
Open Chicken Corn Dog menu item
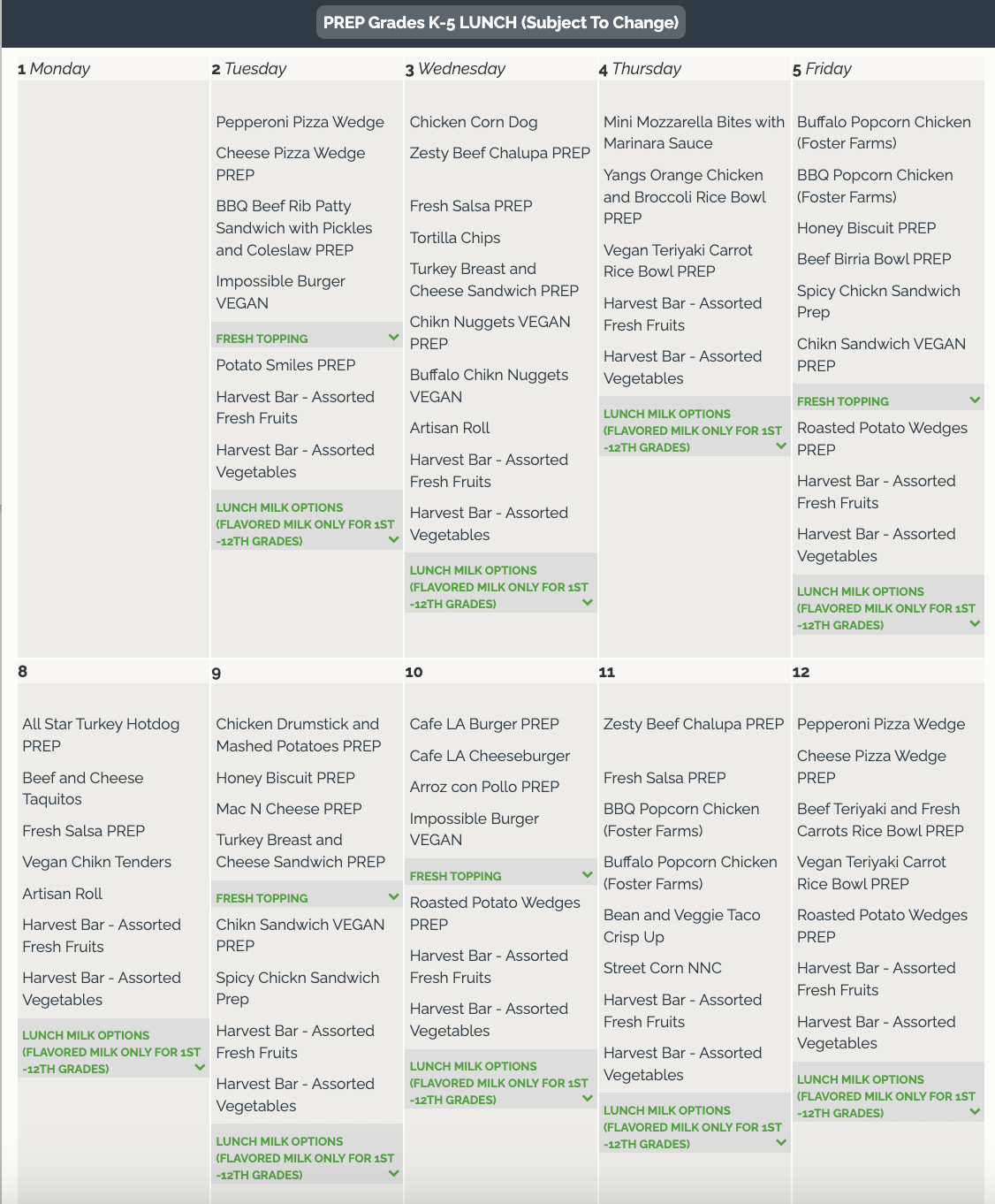pyautogui.click(x=474, y=122)
